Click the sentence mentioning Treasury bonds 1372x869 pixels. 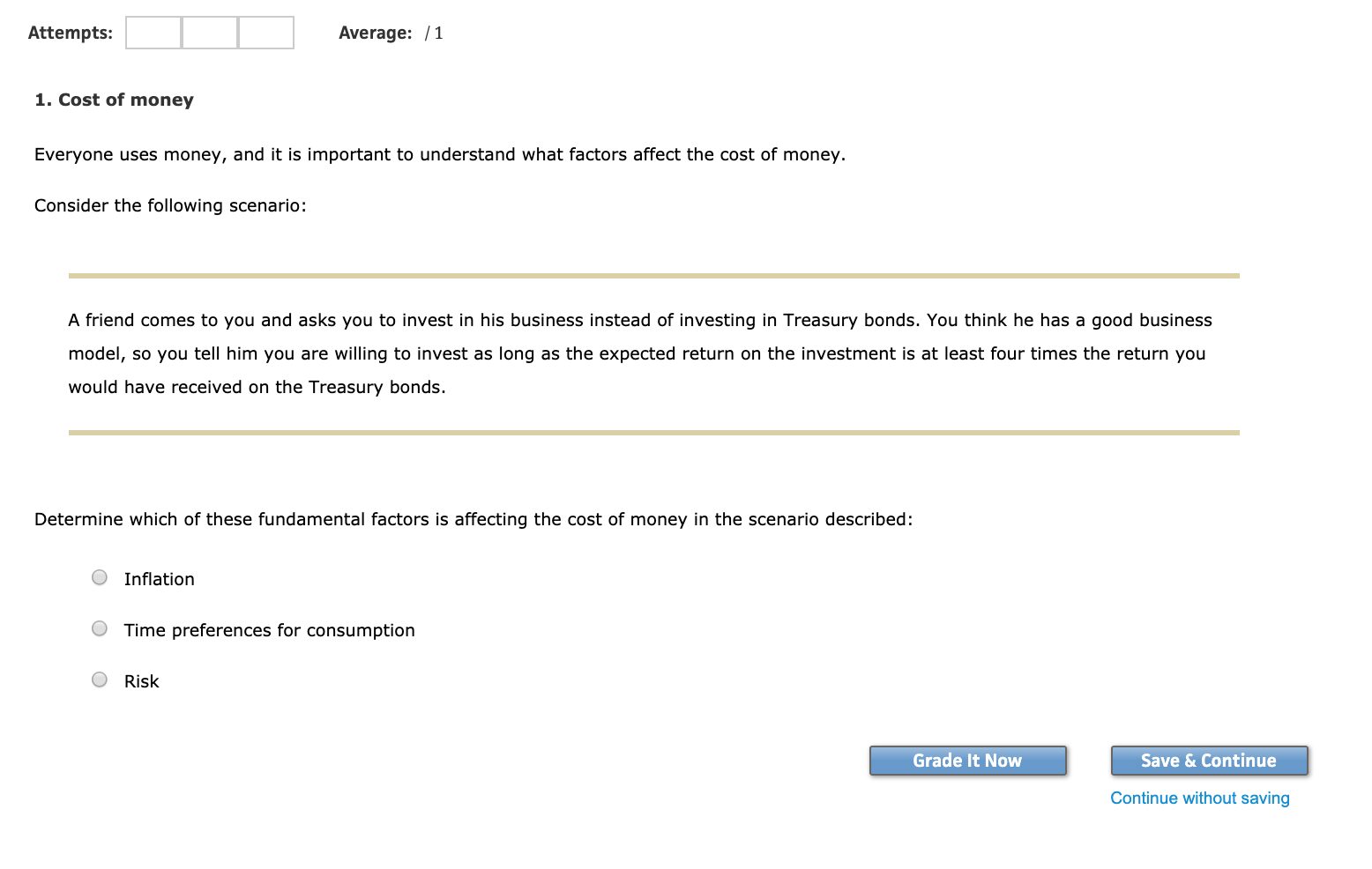[639, 320]
